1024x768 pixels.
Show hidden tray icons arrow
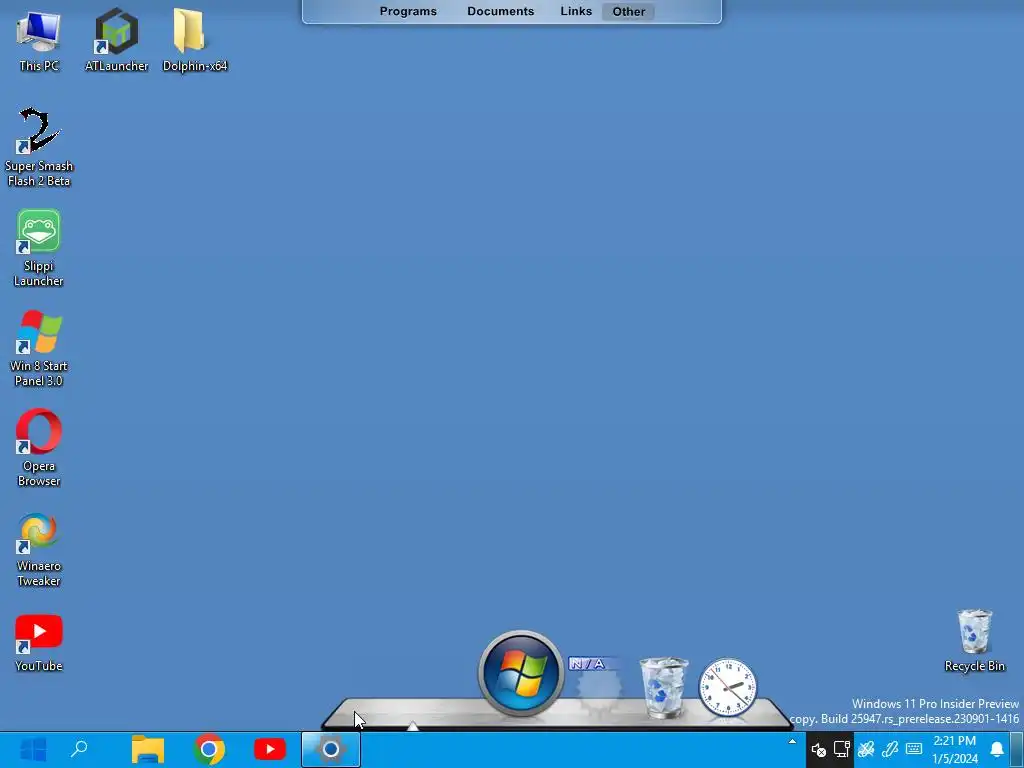792,741
